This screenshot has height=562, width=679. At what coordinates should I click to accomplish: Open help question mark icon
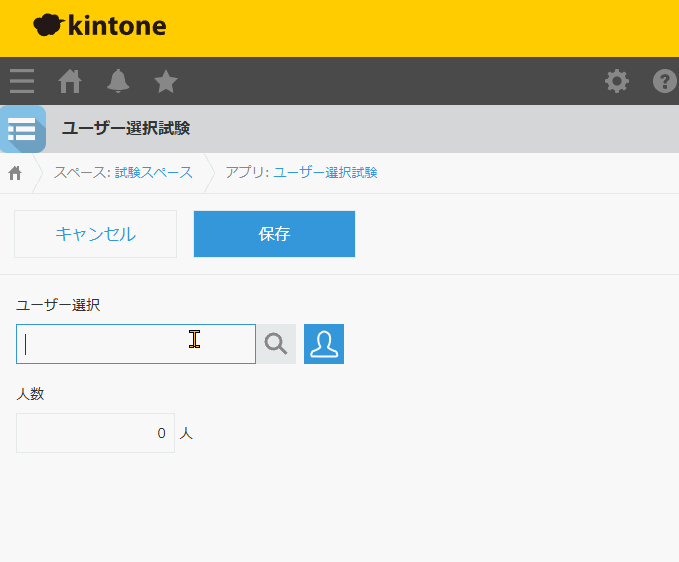point(665,81)
